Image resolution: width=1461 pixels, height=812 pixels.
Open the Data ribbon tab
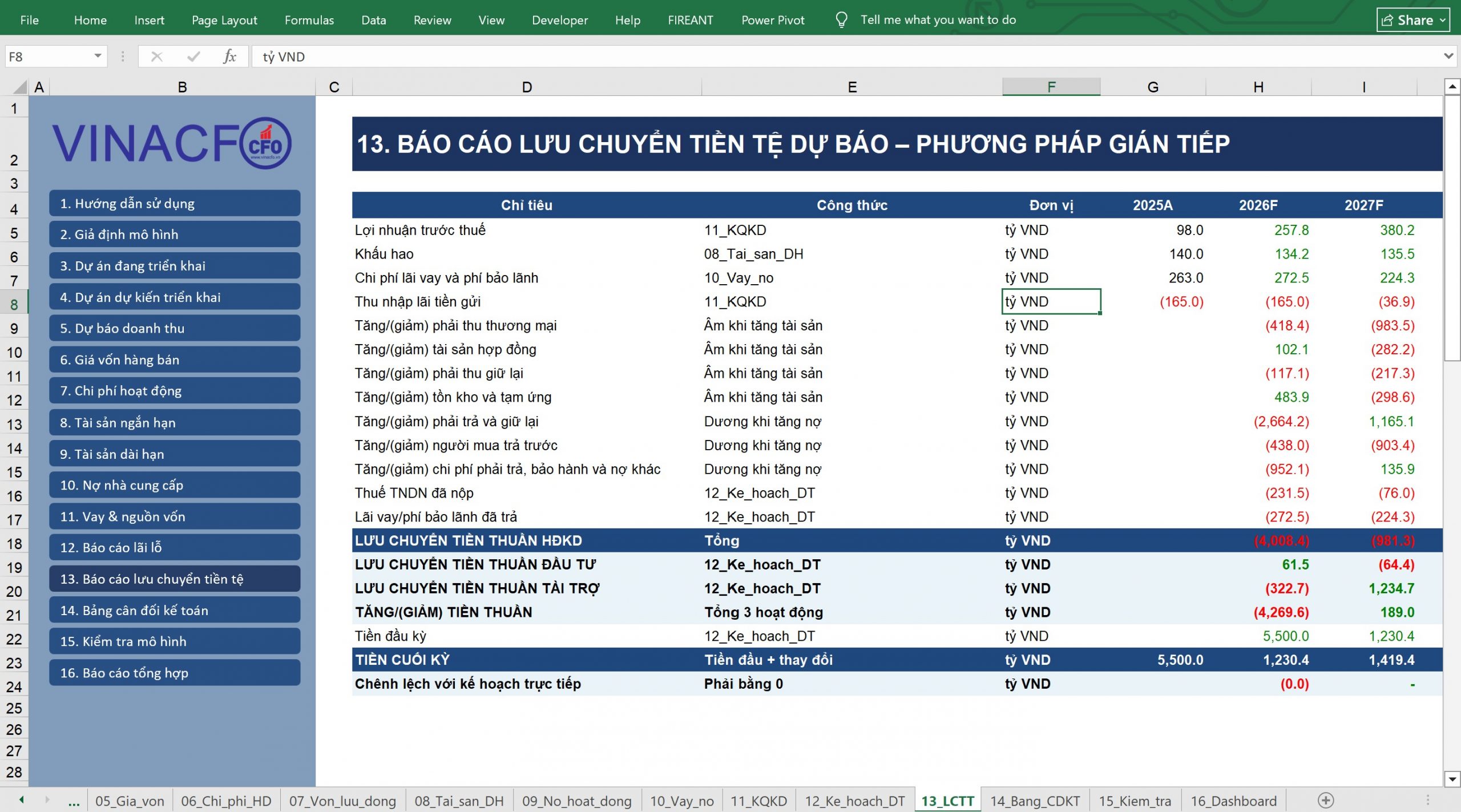click(x=374, y=20)
